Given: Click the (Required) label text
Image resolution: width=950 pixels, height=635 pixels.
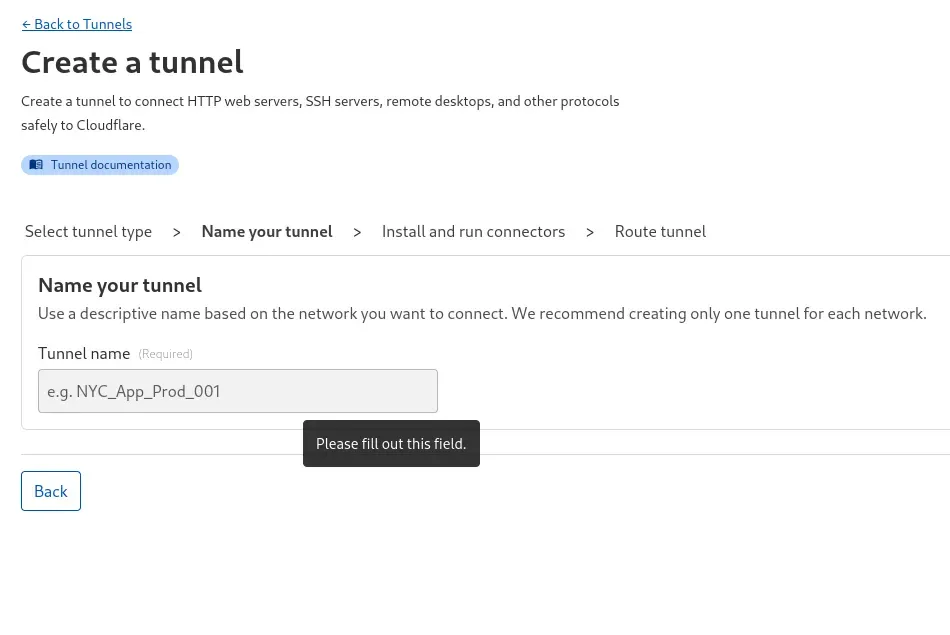Looking at the screenshot, I should [165, 354].
